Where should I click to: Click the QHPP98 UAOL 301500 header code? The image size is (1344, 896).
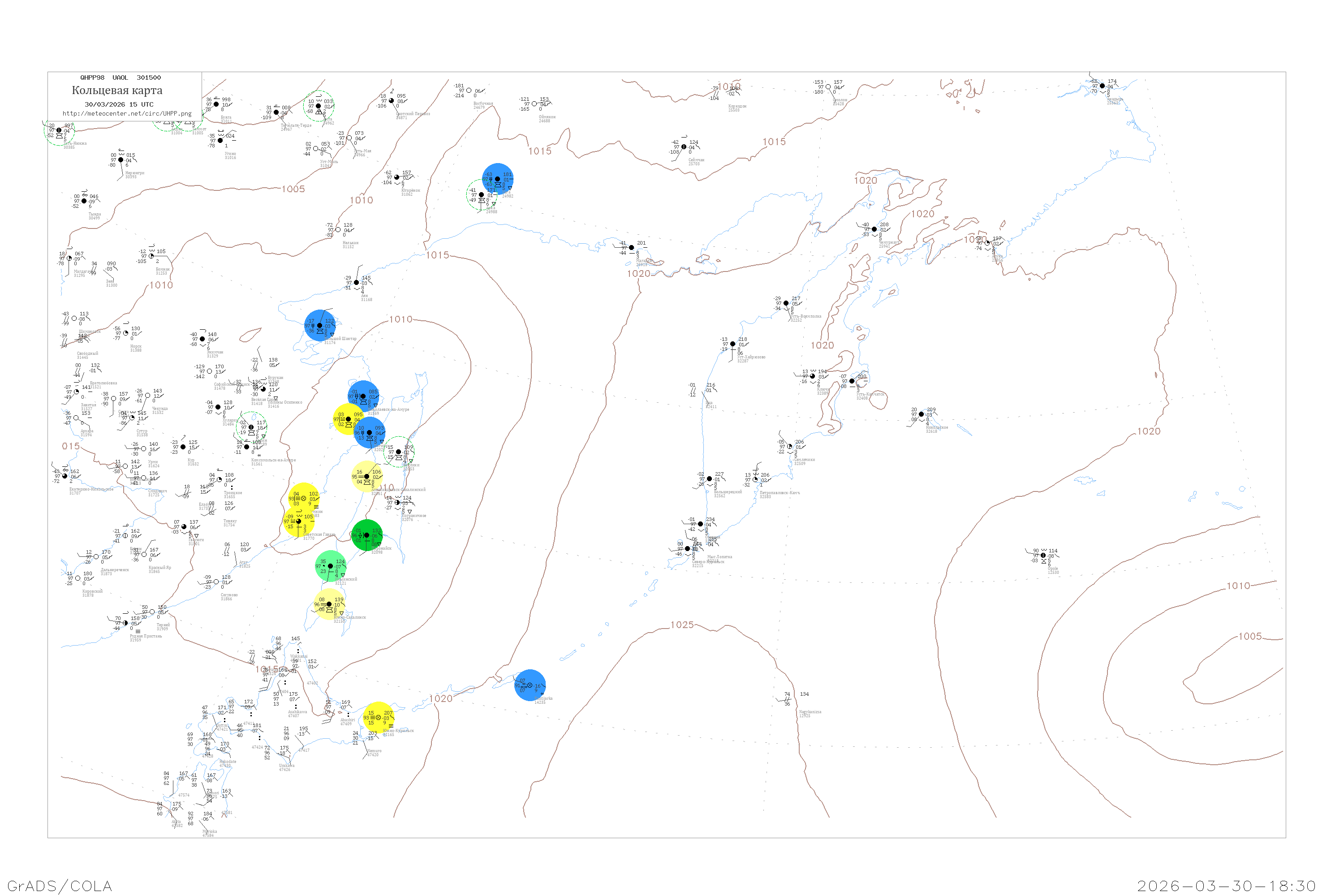[x=121, y=78]
